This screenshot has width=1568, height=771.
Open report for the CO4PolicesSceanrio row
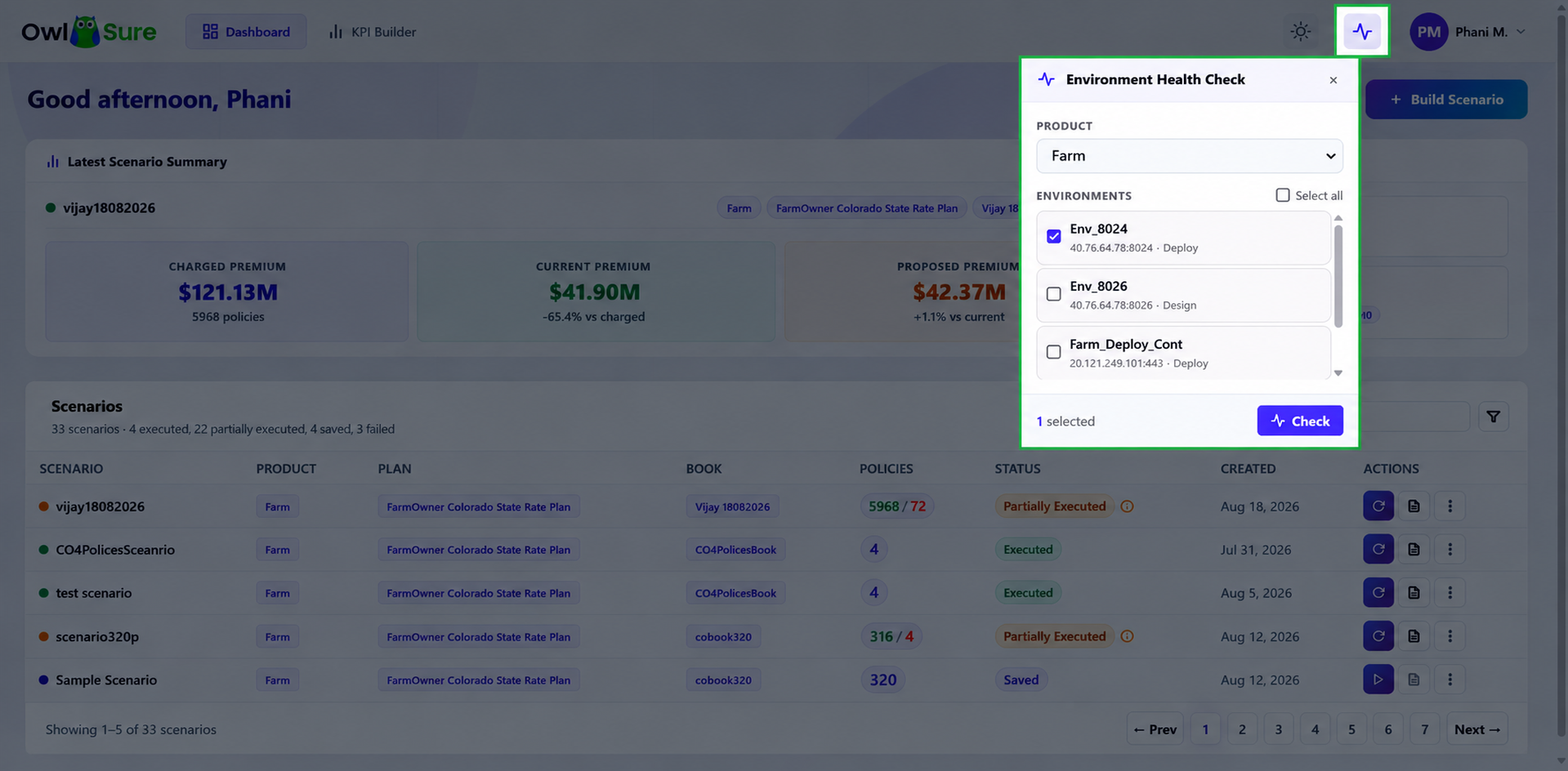pyautogui.click(x=1414, y=550)
